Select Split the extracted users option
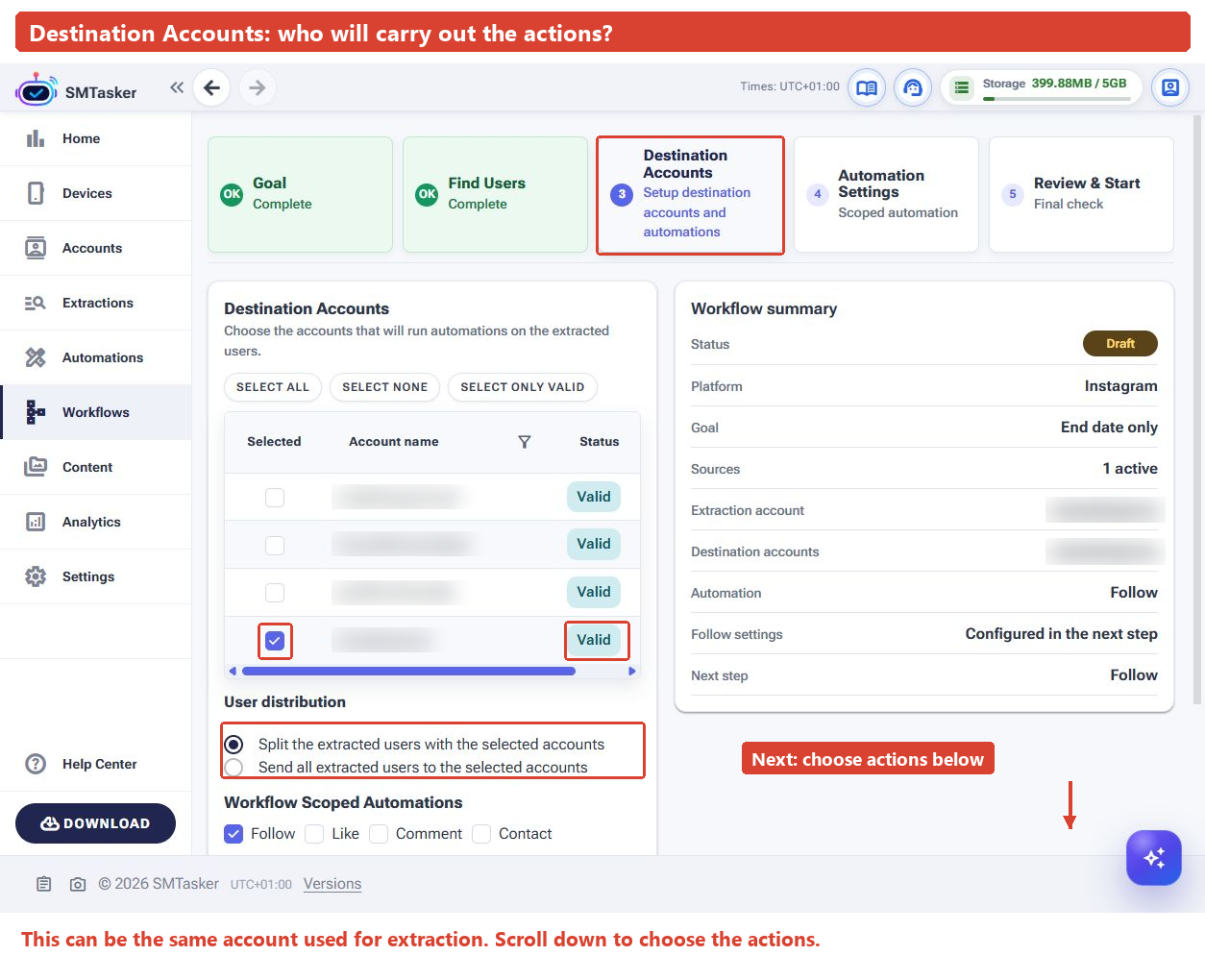The image size is (1205, 980). 234,745
